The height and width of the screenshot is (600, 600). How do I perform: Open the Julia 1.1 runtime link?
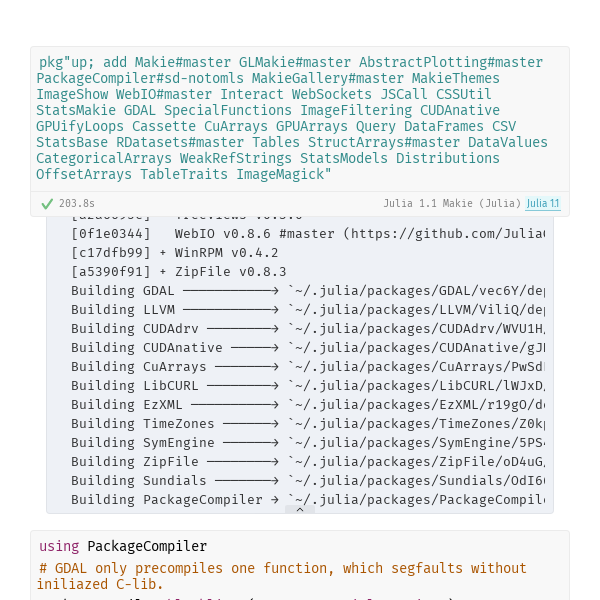543,203
